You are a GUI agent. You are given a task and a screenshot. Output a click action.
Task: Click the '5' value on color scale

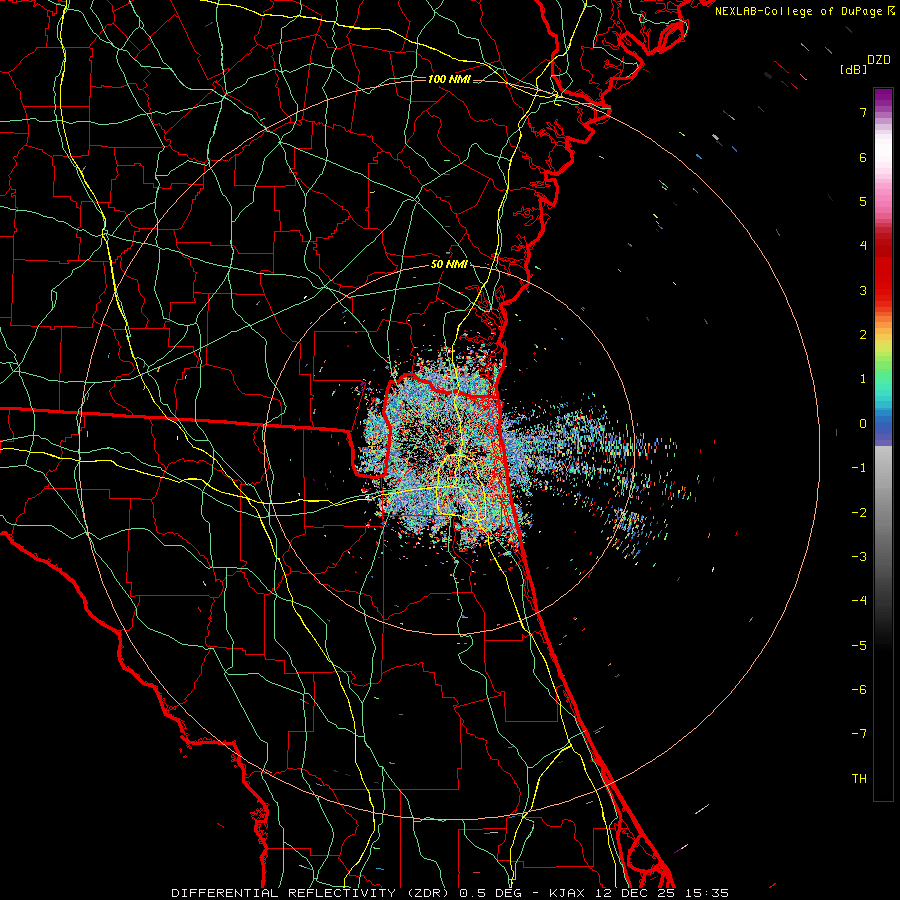[863, 201]
